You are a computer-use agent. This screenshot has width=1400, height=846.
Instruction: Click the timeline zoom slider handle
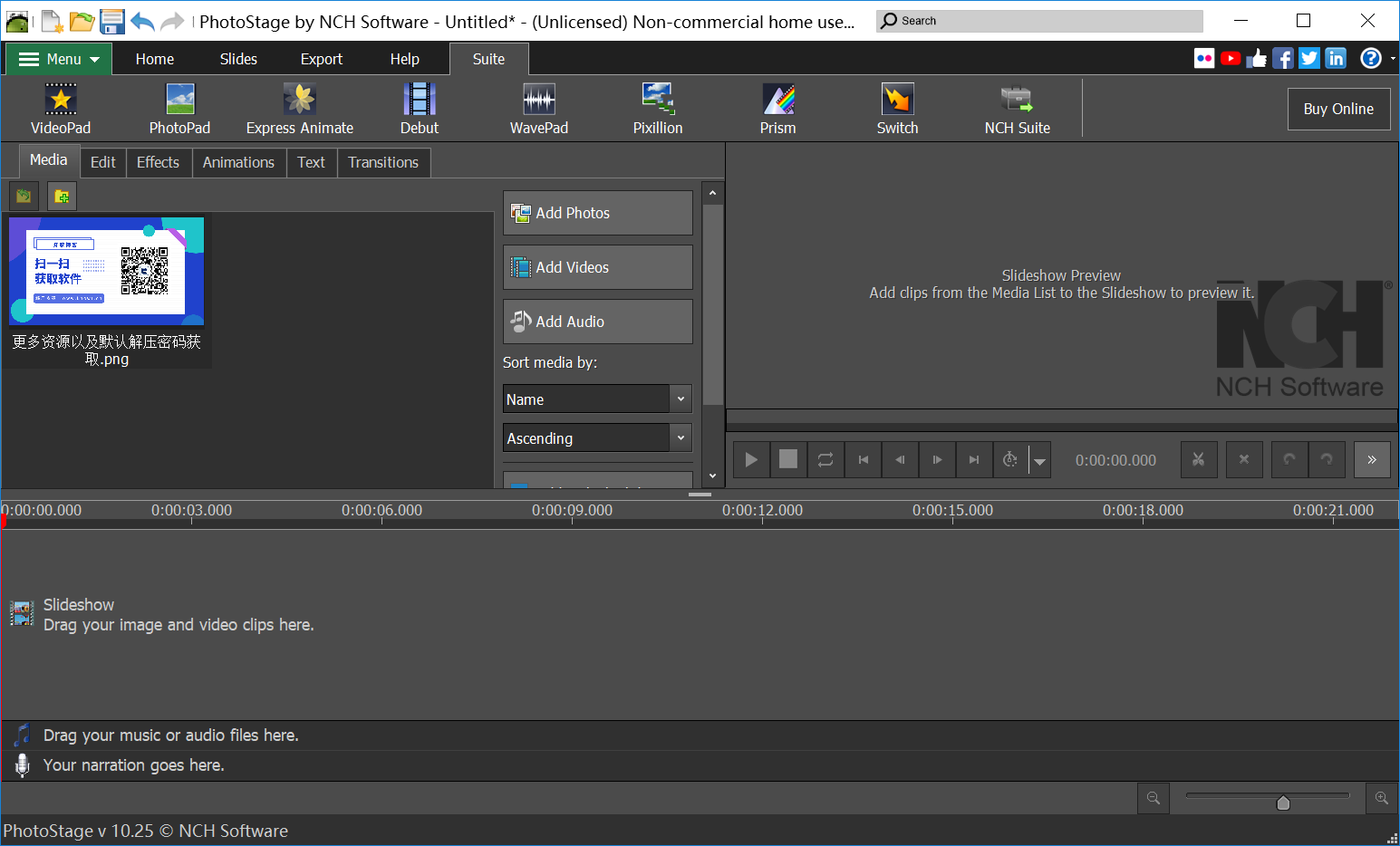click(x=1283, y=803)
